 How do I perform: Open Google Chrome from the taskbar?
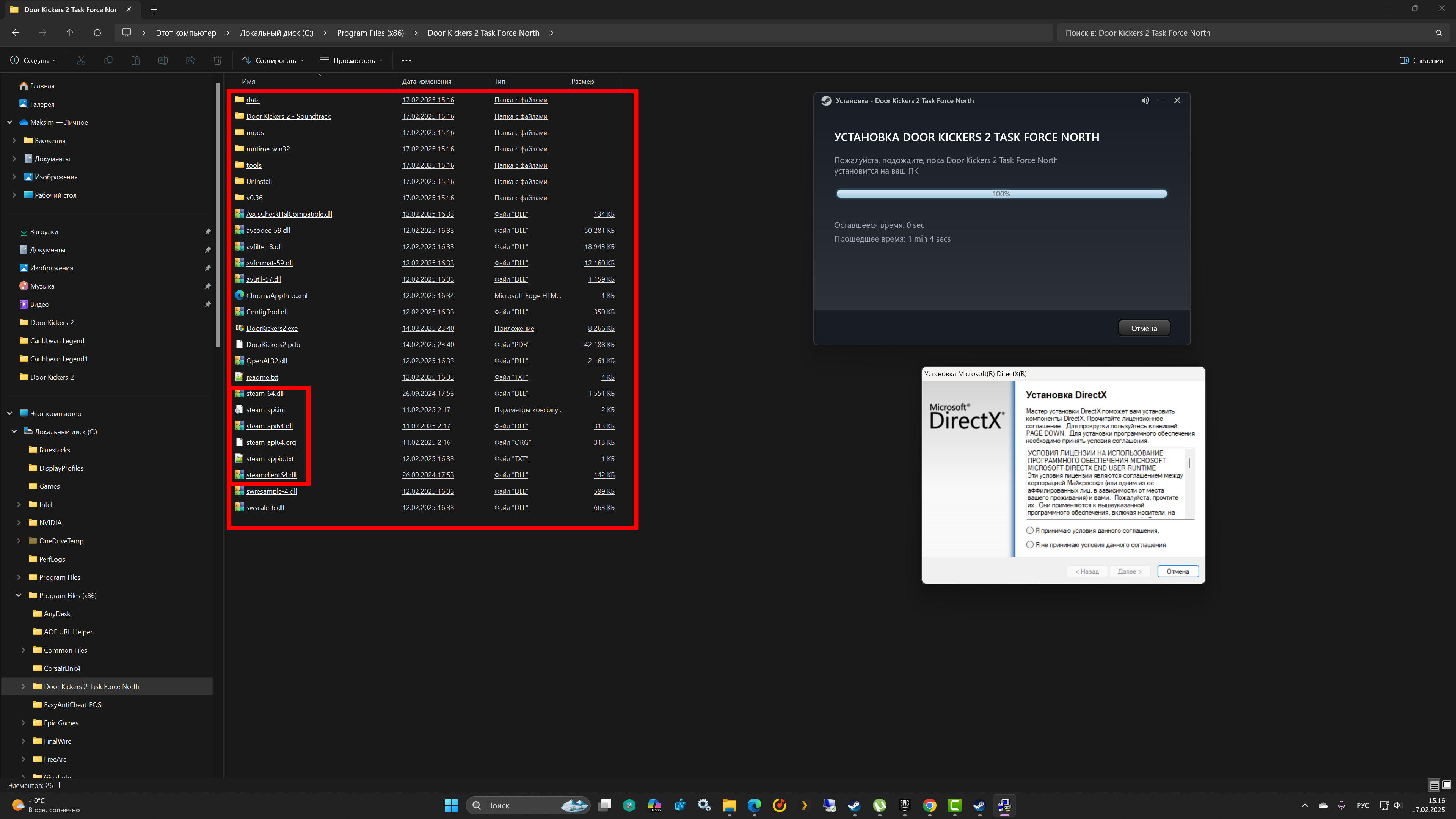[929, 805]
